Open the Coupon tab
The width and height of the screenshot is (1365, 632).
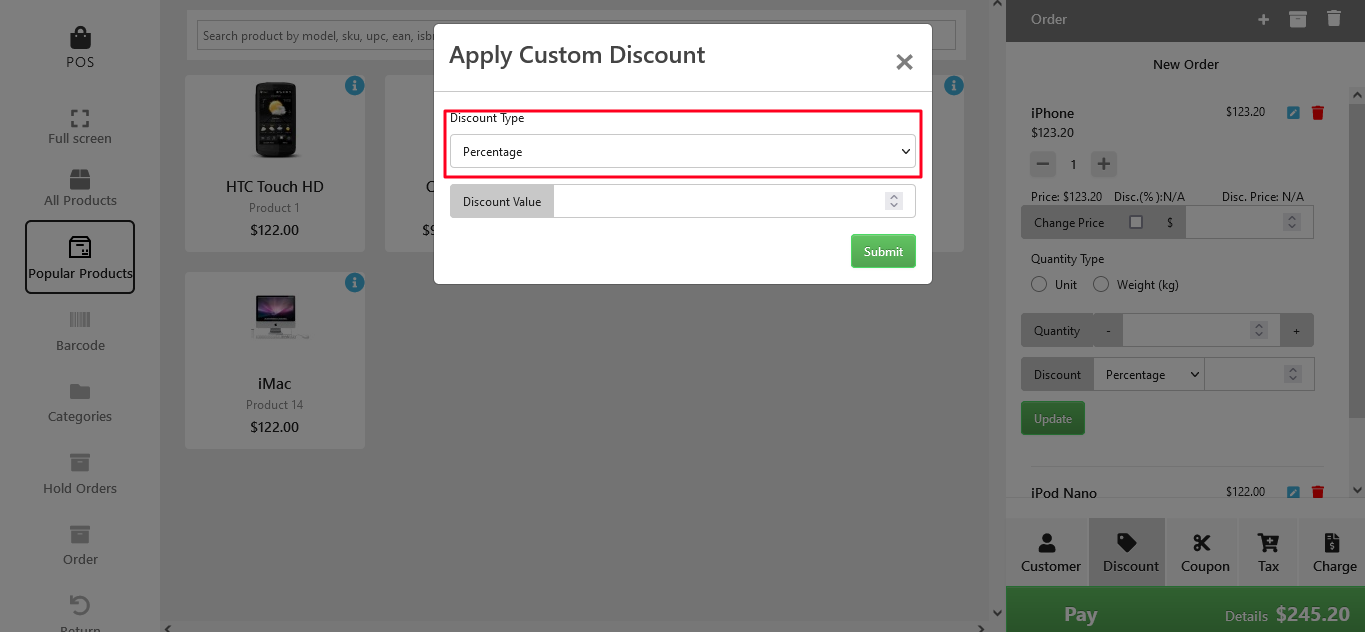point(1204,552)
